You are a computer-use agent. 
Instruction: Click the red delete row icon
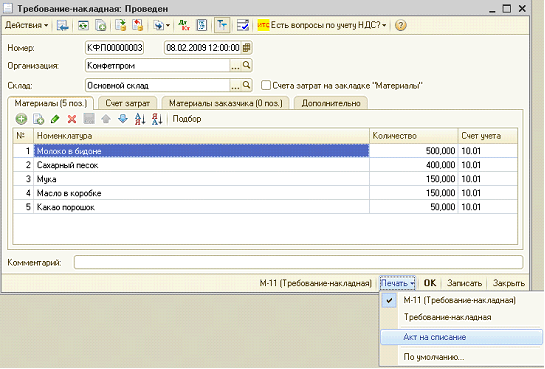coord(72,119)
